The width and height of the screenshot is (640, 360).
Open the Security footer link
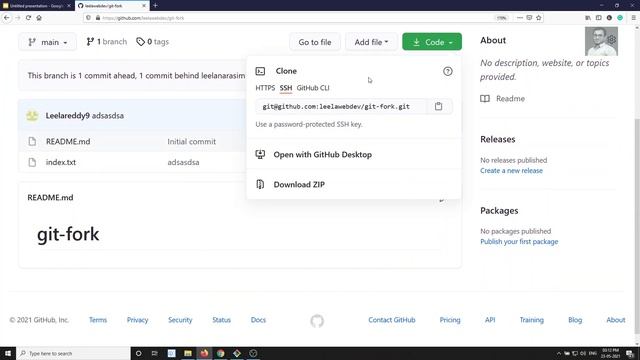[x=180, y=320]
